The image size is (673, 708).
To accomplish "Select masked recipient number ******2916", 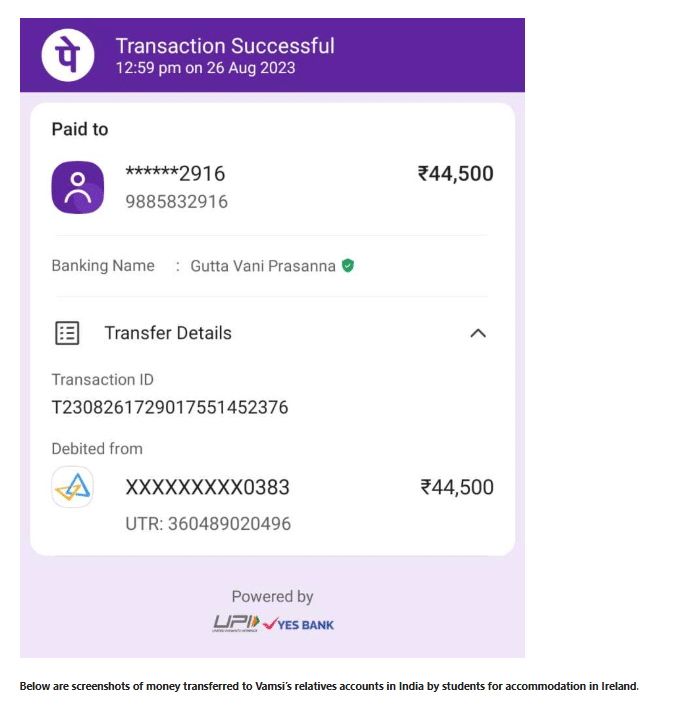I will tap(175, 174).
